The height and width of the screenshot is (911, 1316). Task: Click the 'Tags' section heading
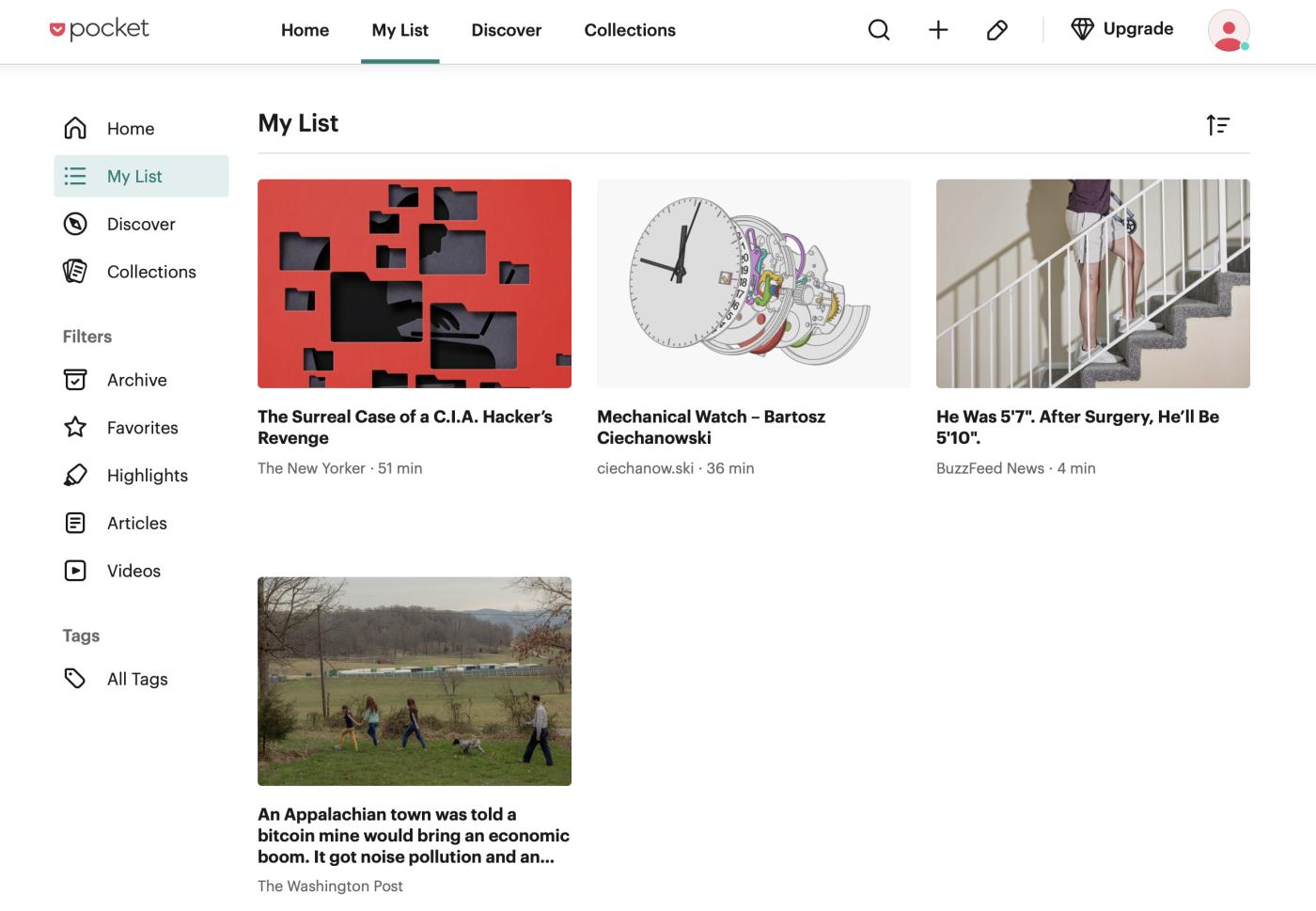pos(81,636)
